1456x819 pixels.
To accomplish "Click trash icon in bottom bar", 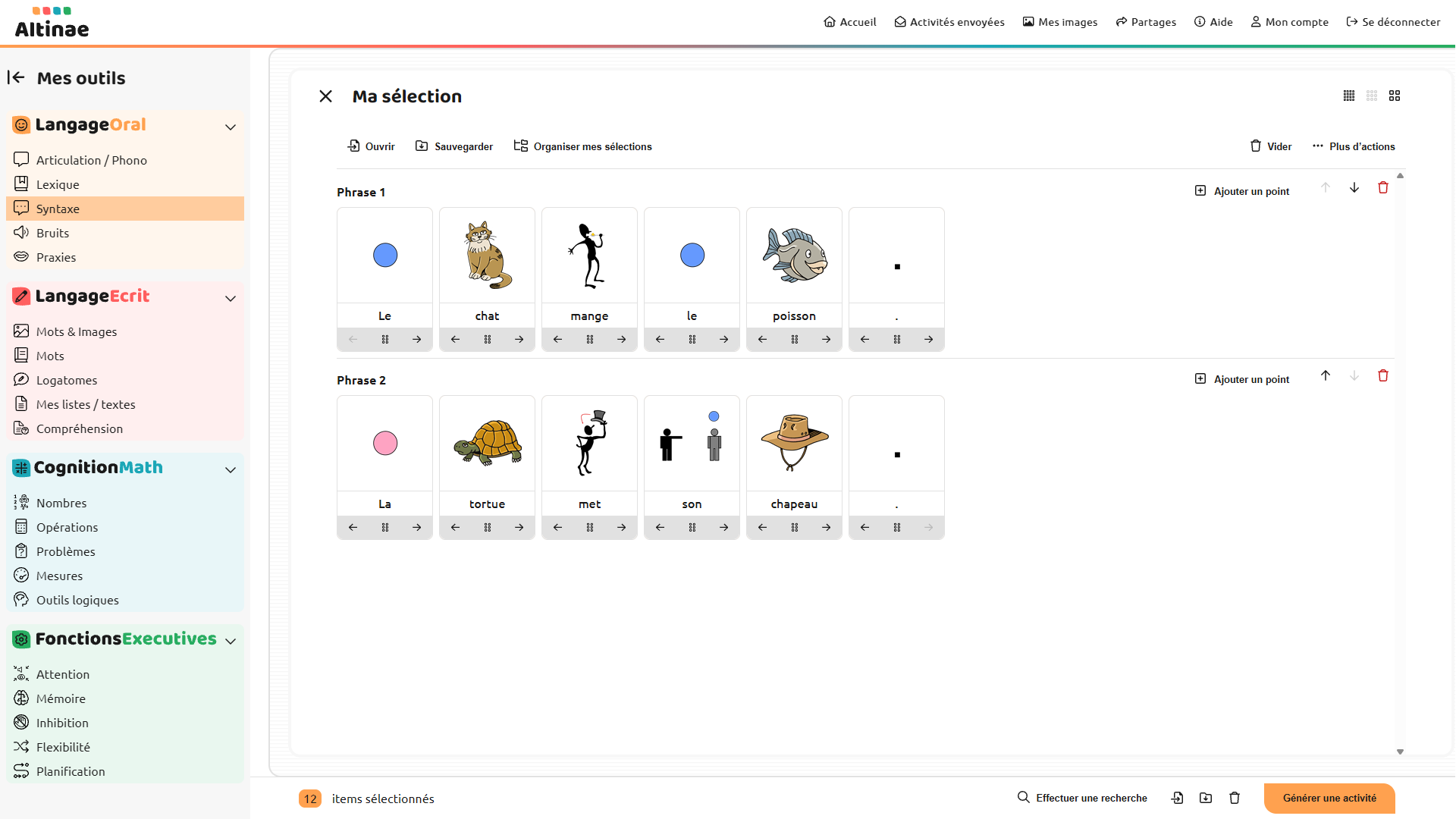I will click(1234, 798).
